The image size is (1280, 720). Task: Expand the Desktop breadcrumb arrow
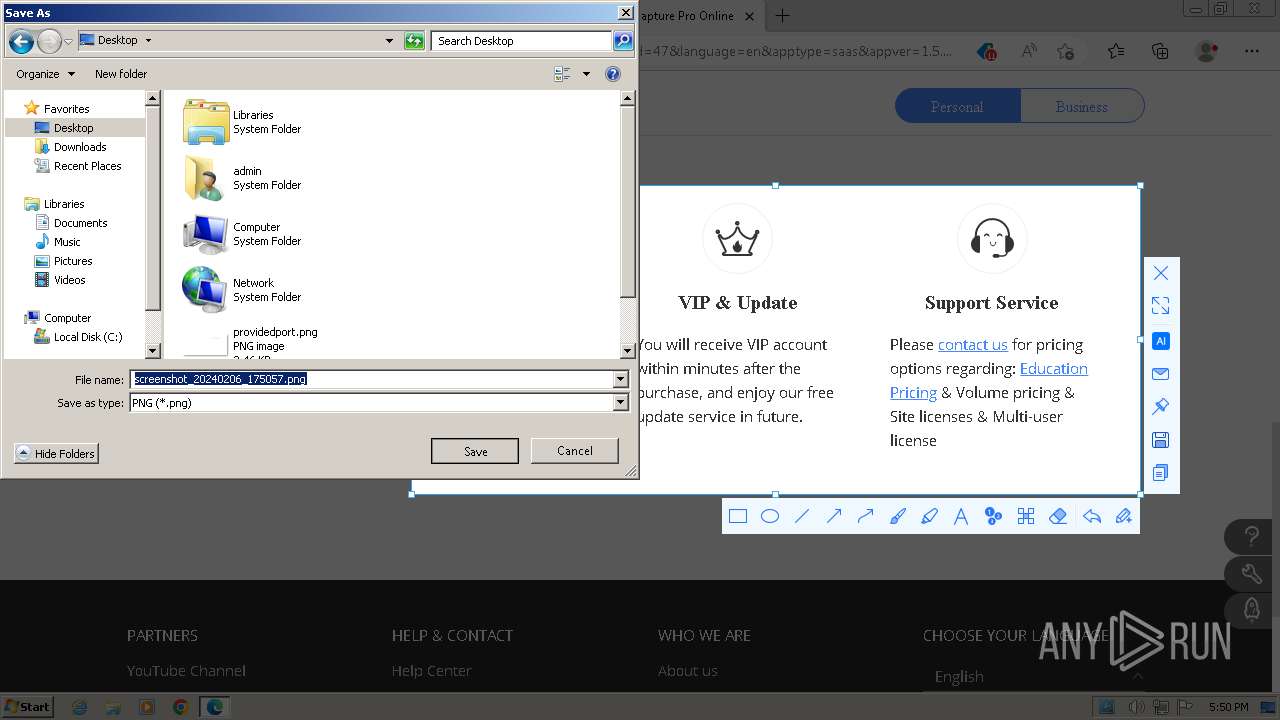(x=148, y=41)
